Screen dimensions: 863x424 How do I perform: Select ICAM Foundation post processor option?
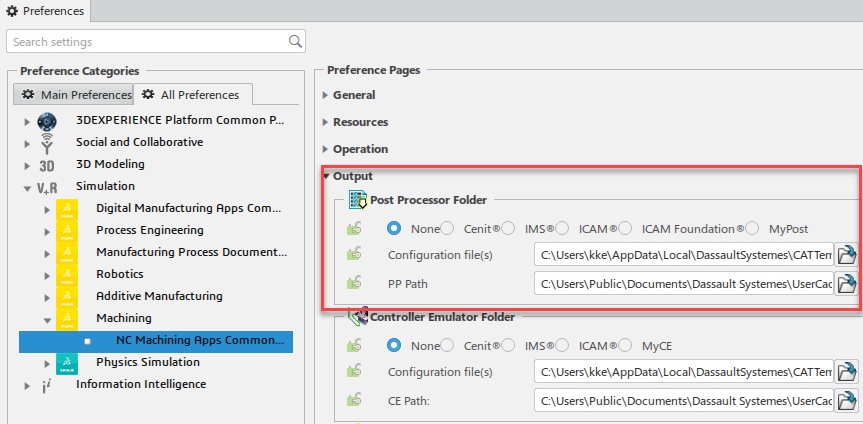pyautogui.click(x=625, y=229)
